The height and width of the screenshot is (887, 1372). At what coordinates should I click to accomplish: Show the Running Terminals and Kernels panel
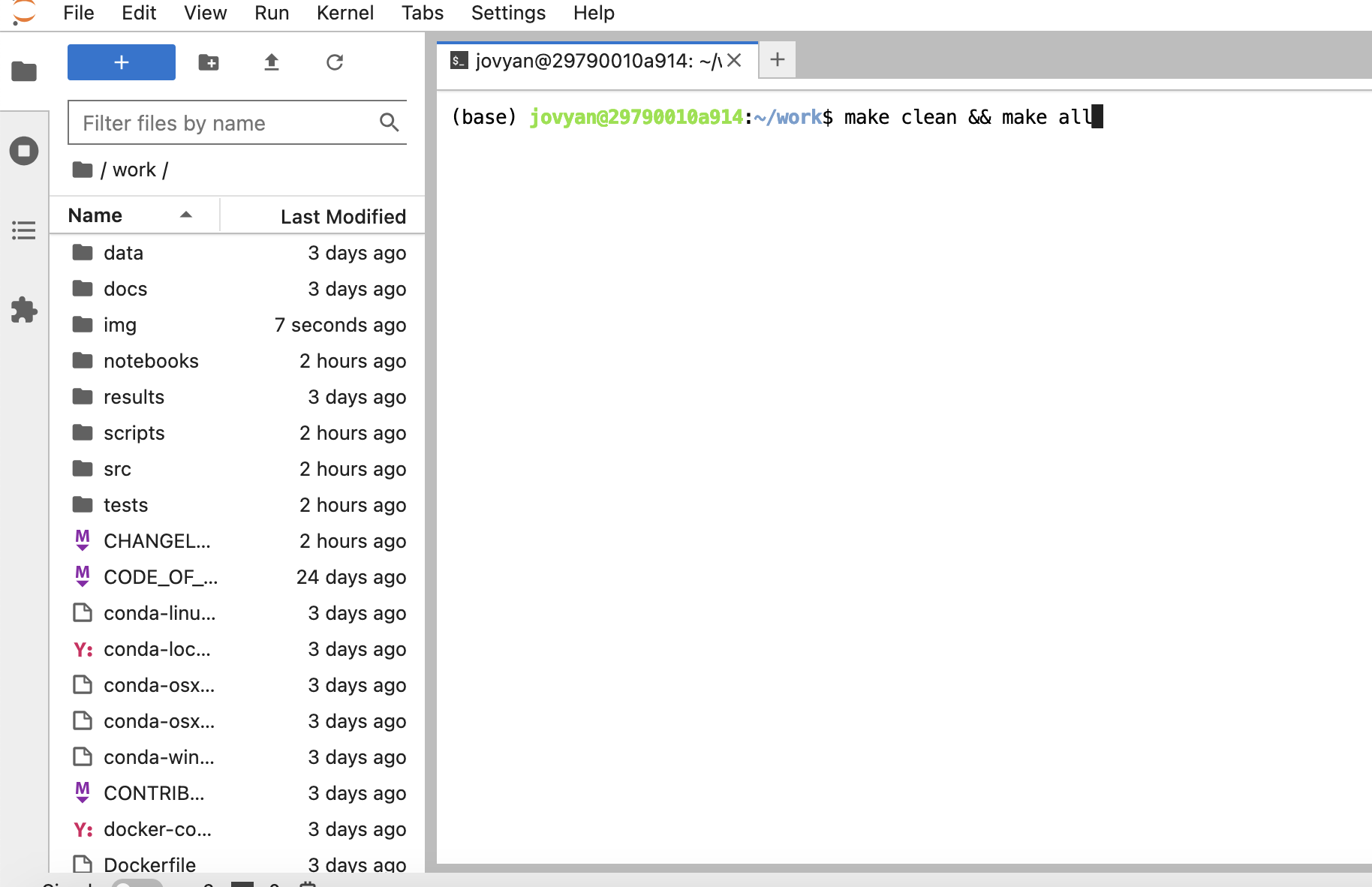(x=24, y=151)
